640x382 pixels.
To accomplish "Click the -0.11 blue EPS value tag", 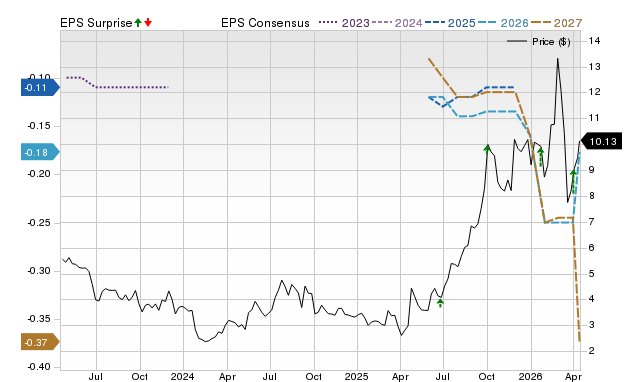I will (40, 88).
